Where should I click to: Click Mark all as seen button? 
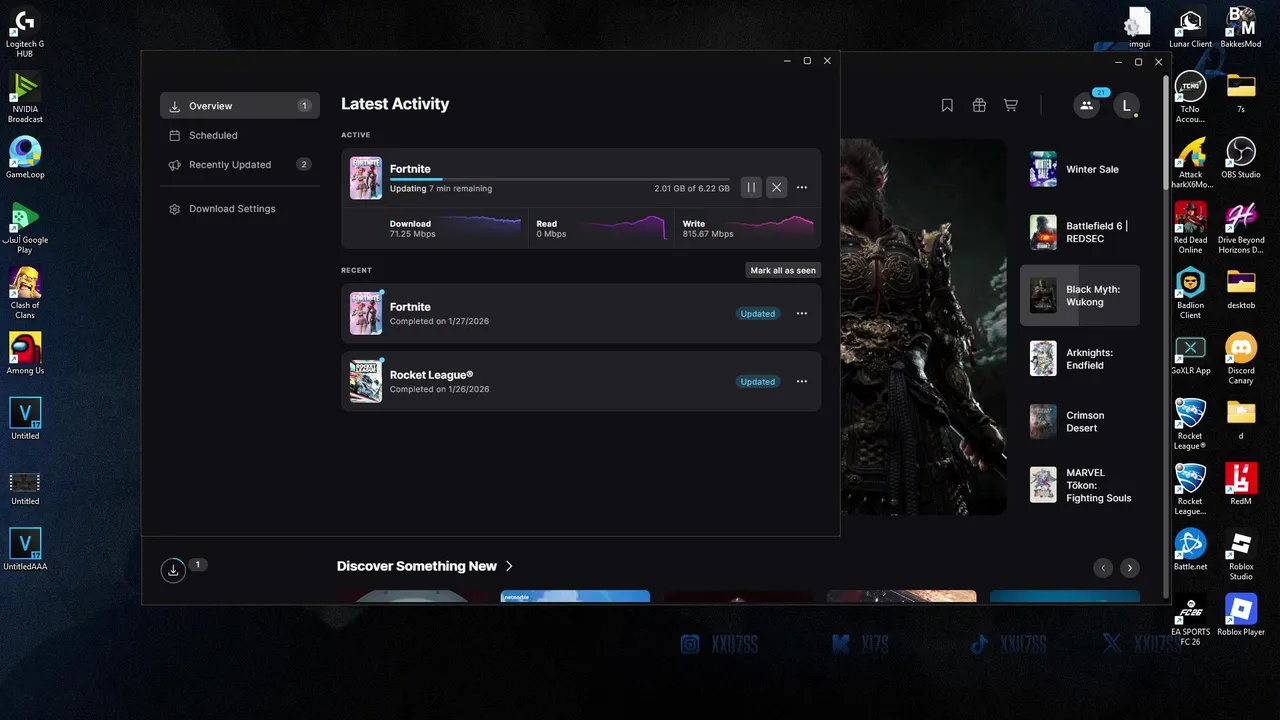coord(783,270)
